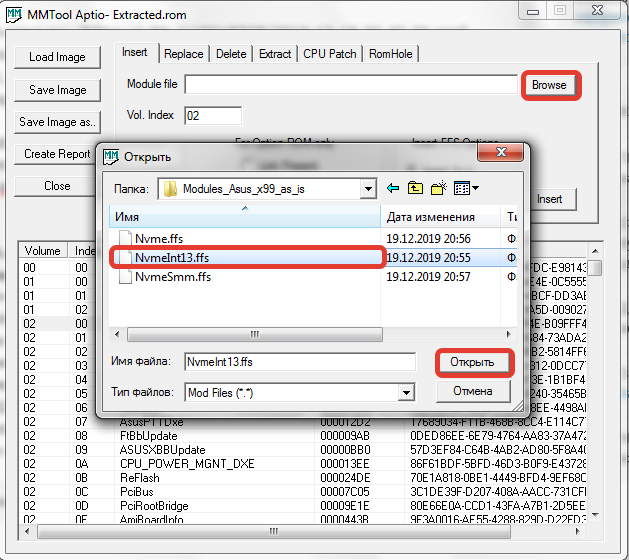Click the Отмена button
629x560 pixels.
[x=473, y=391]
